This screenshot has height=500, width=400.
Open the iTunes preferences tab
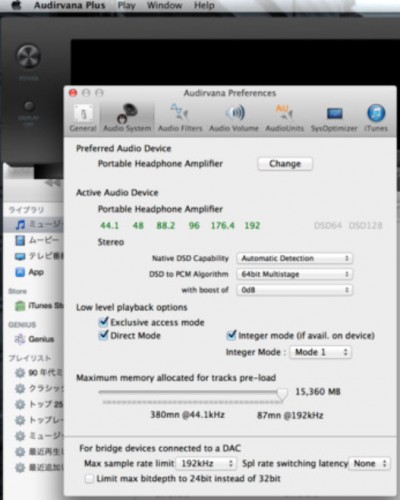(x=376, y=118)
